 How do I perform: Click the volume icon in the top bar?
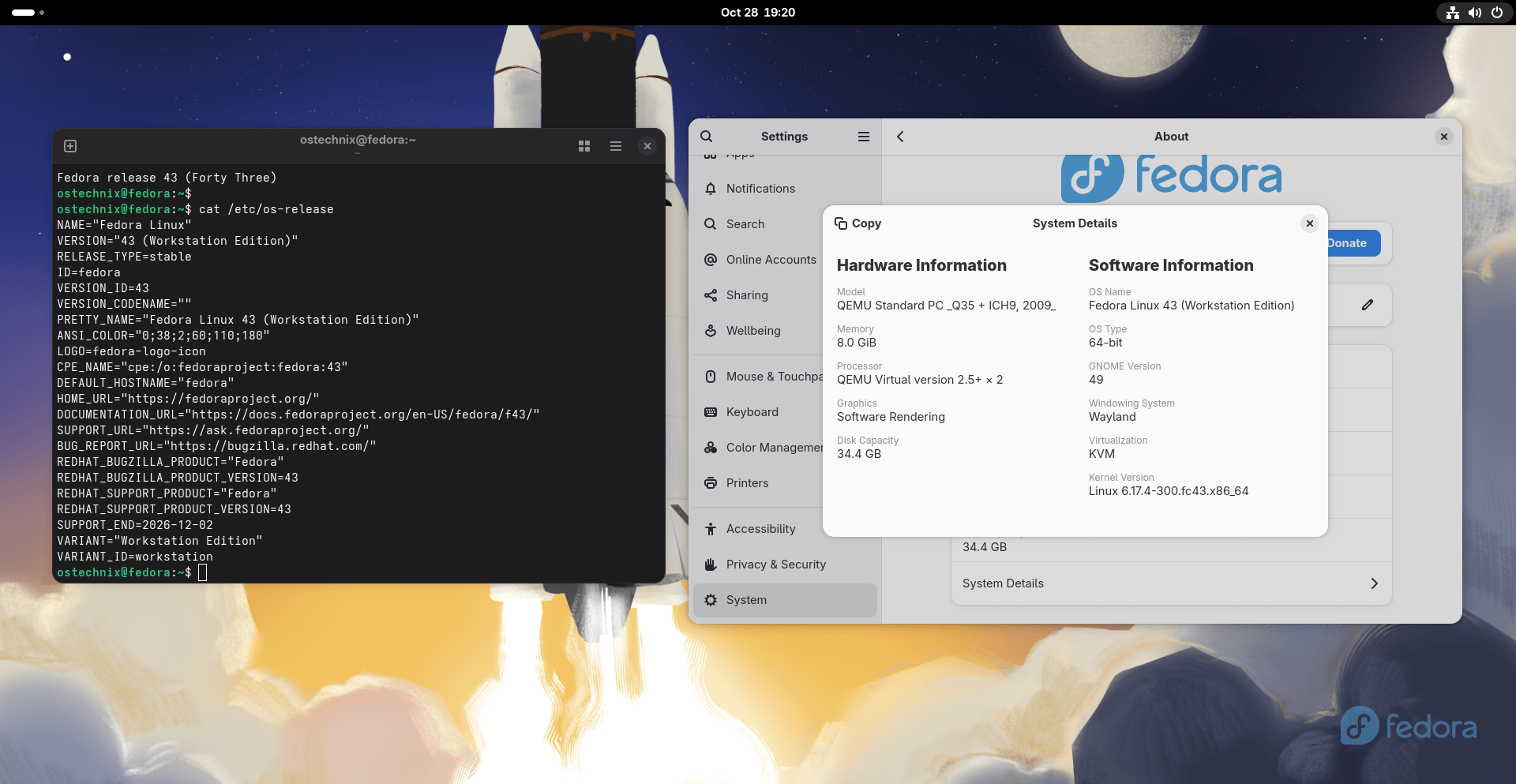coord(1473,12)
